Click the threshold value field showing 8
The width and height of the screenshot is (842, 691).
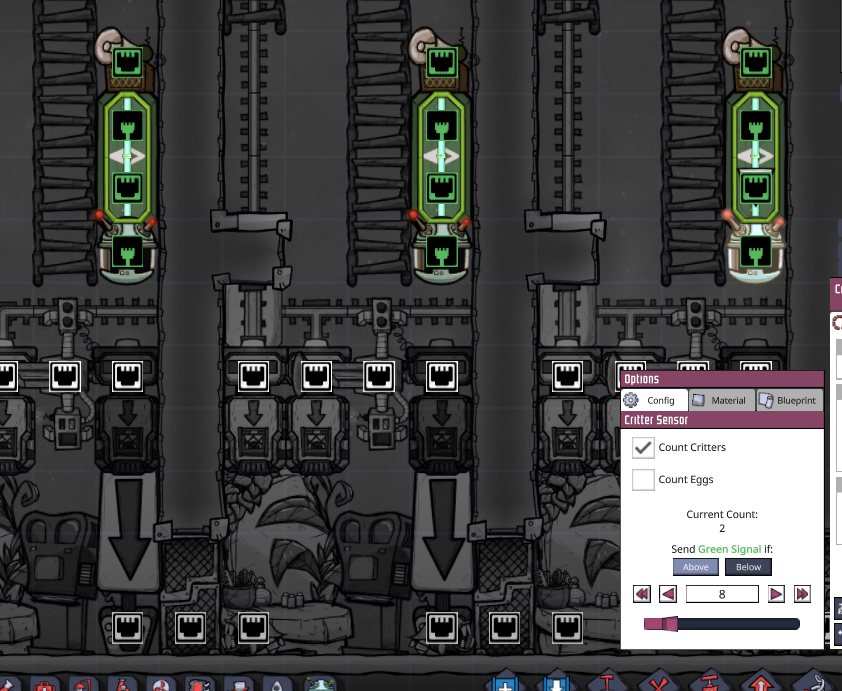tap(722, 594)
